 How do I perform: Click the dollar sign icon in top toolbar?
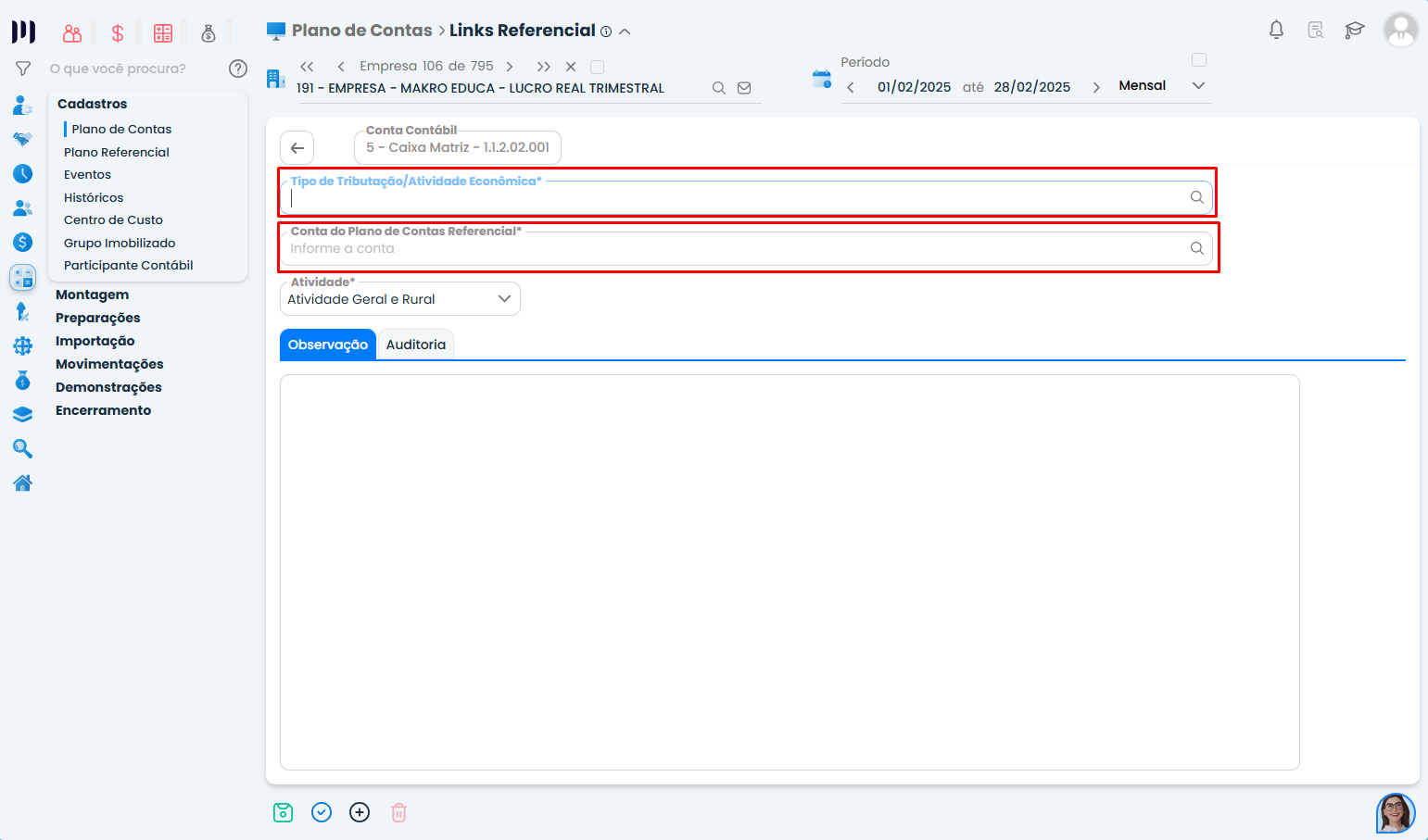[x=118, y=33]
